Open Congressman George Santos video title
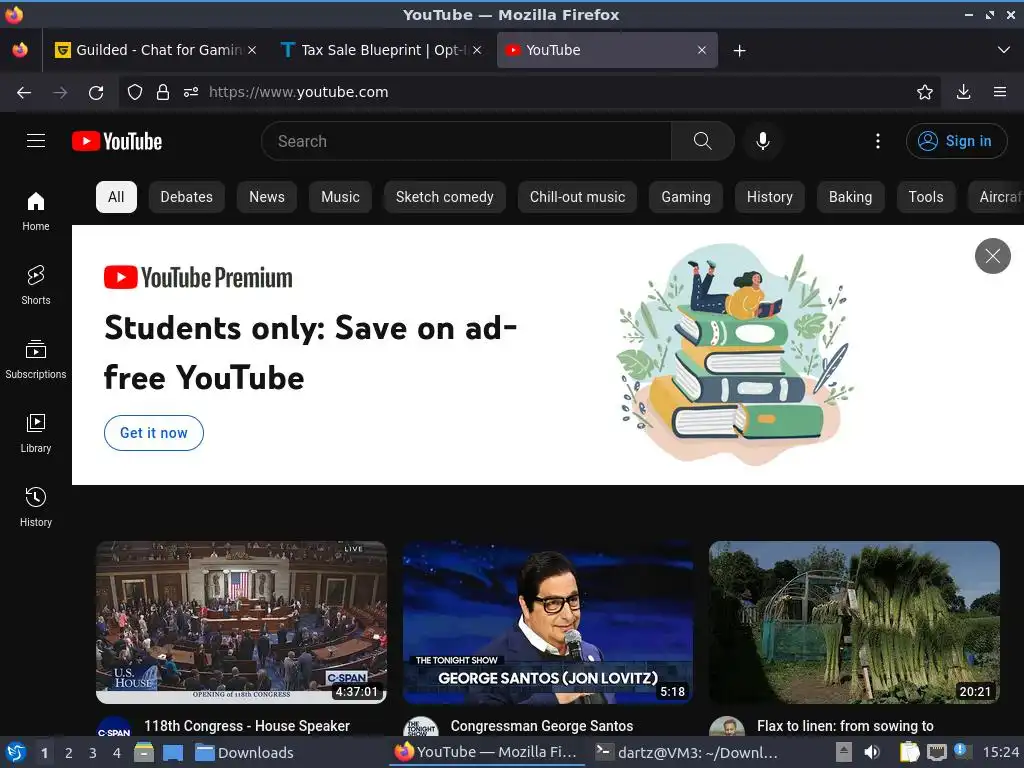Viewport: 1024px width, 768px height. pos(541,726)
